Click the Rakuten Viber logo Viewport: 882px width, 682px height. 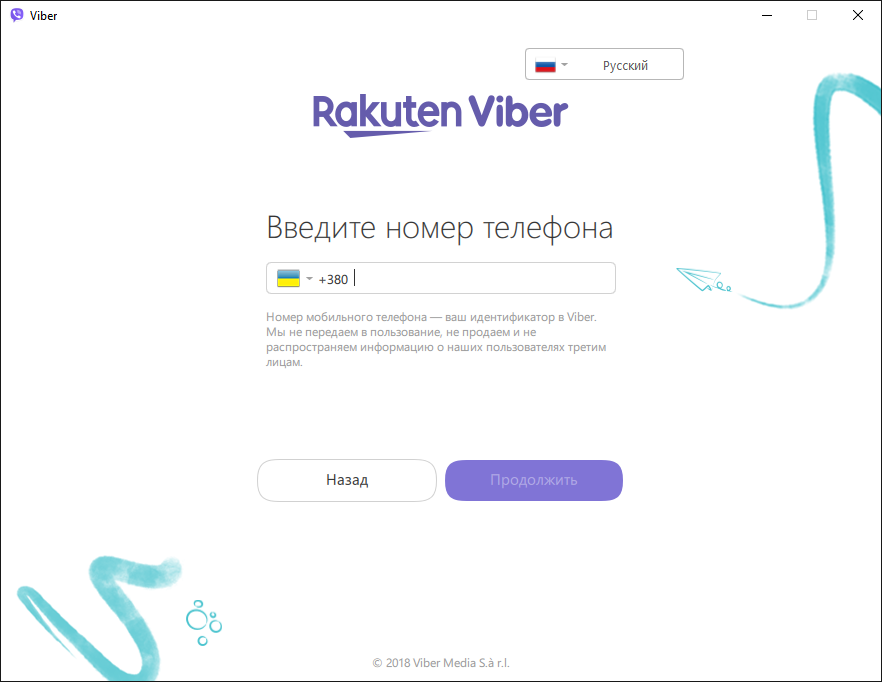pyautogui.click(x=440, y=115)
